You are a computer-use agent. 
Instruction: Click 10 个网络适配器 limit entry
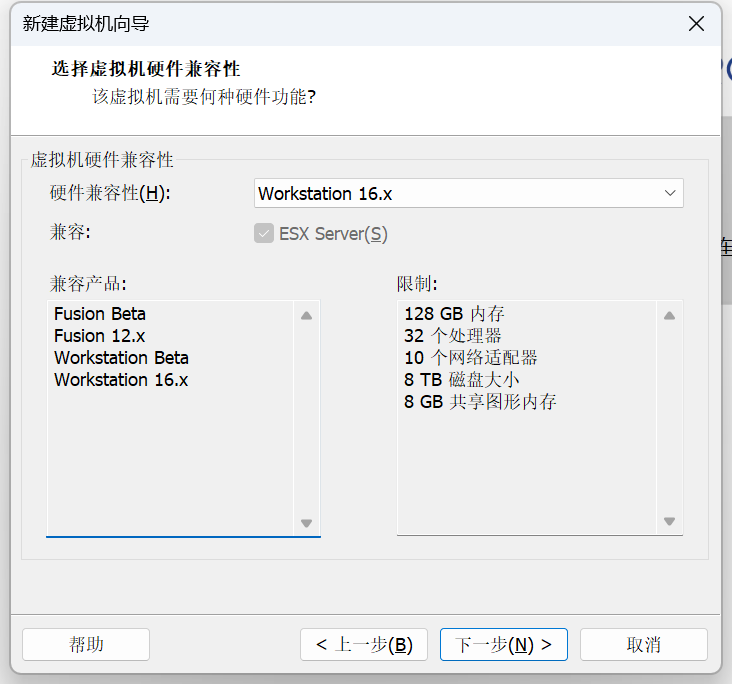point(471,358)
